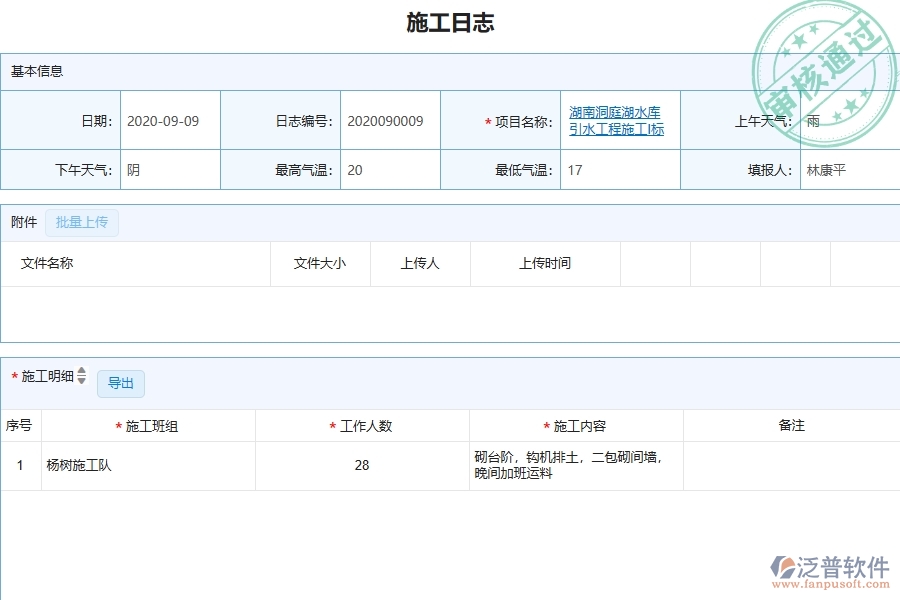
Task: Click the 文件名称 column header
Action: 47,263
